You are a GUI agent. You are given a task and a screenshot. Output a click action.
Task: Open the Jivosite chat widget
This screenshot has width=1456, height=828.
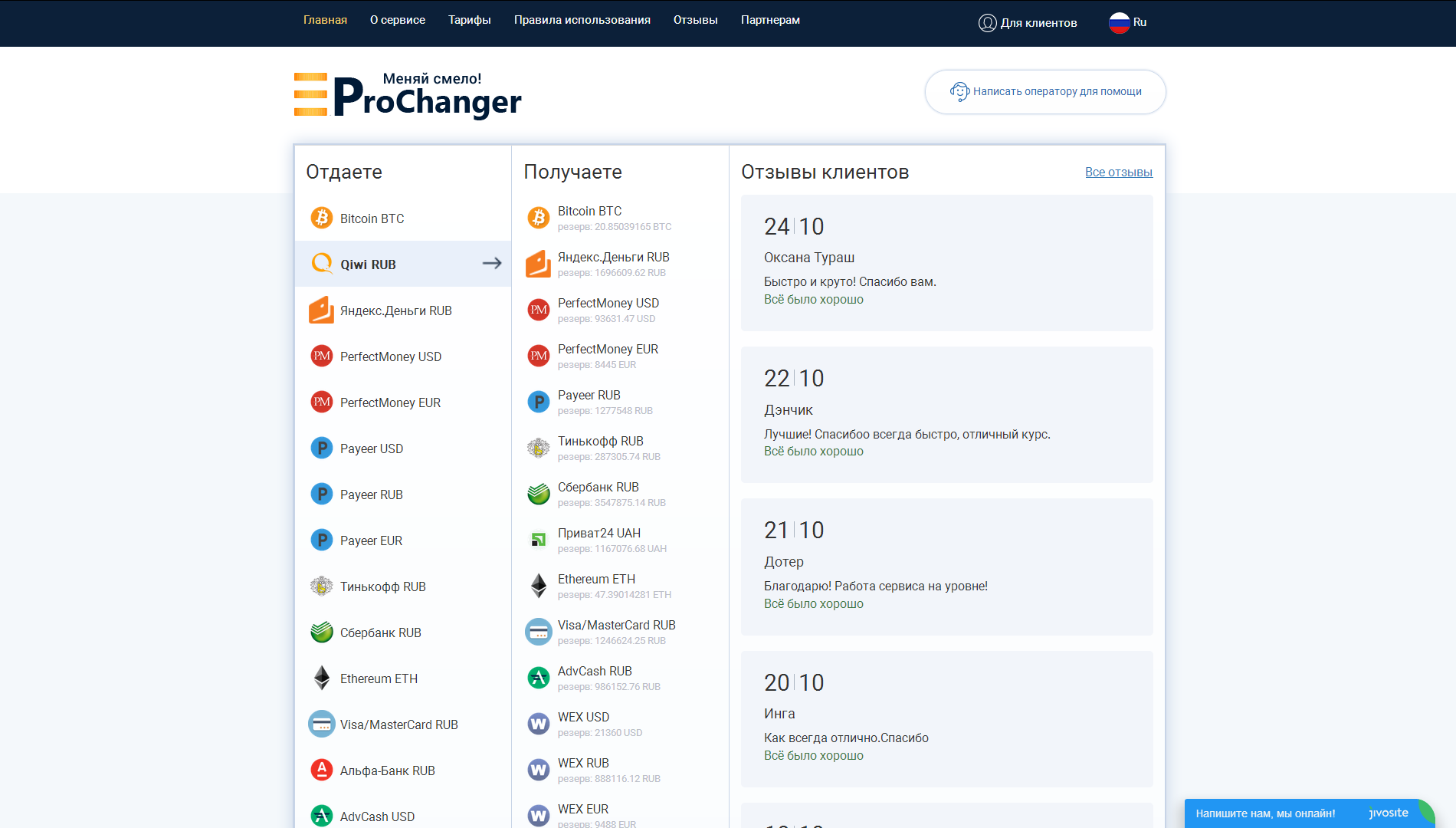click(x=1309, y=813)
